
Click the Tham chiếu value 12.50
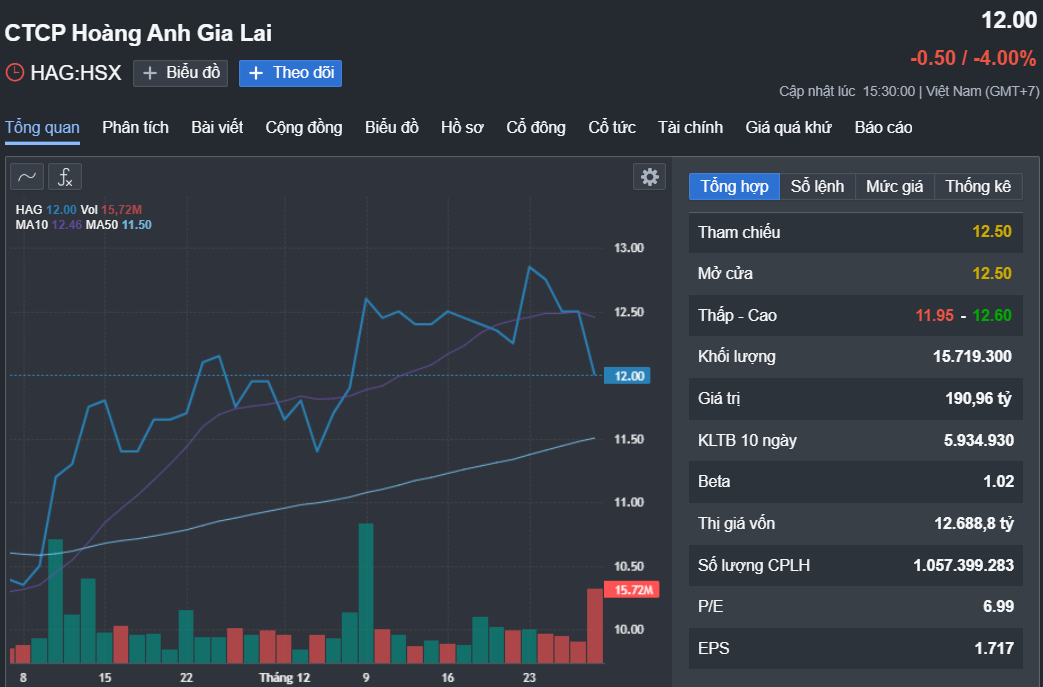tap(992, 231)
